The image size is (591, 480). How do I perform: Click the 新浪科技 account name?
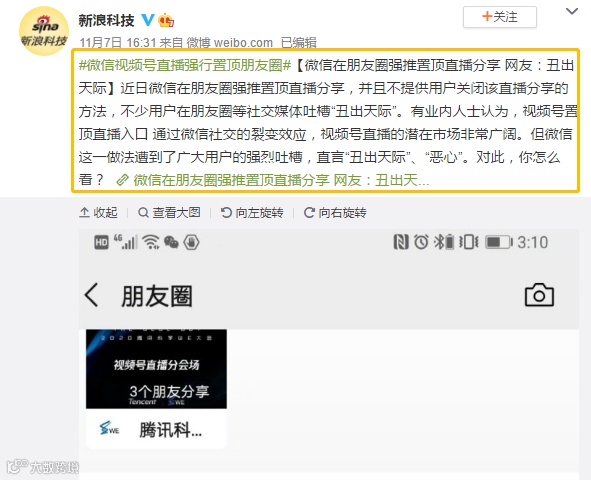[x=106, y=20]
